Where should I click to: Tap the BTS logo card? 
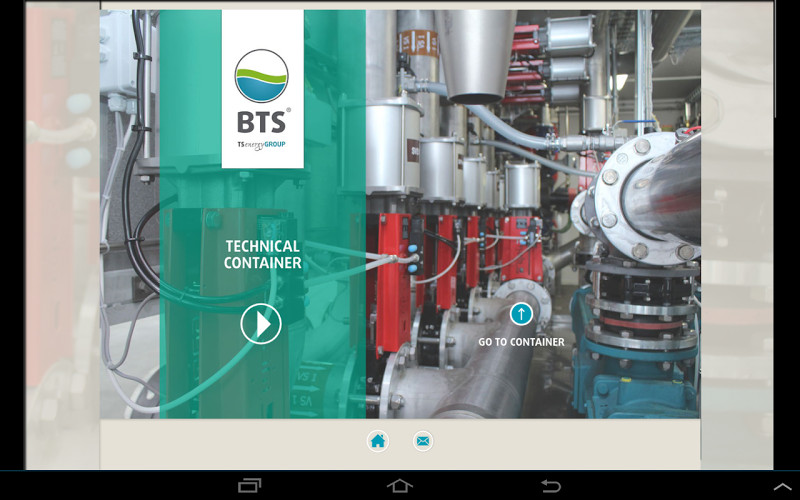pyautogui.click(x=263, y=89)
